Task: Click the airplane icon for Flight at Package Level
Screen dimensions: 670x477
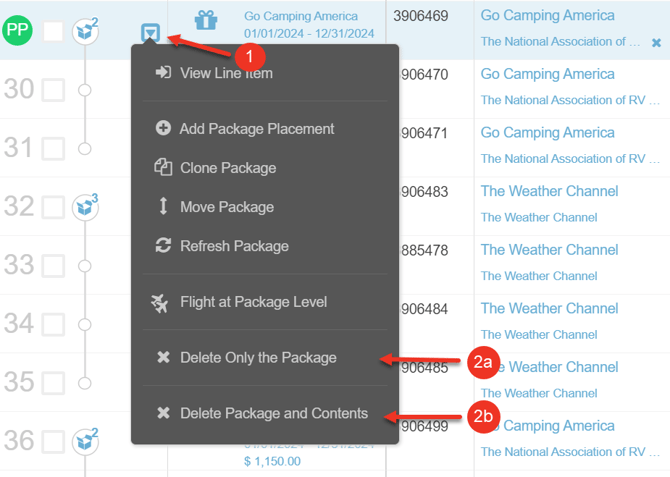Action: (159, 303)
